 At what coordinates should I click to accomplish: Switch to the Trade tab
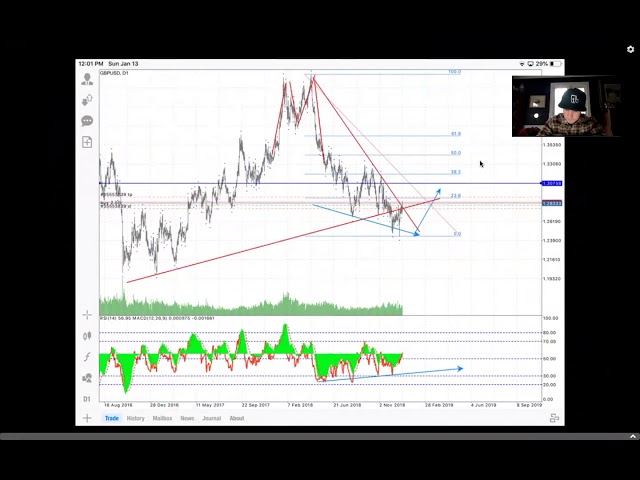112,418
